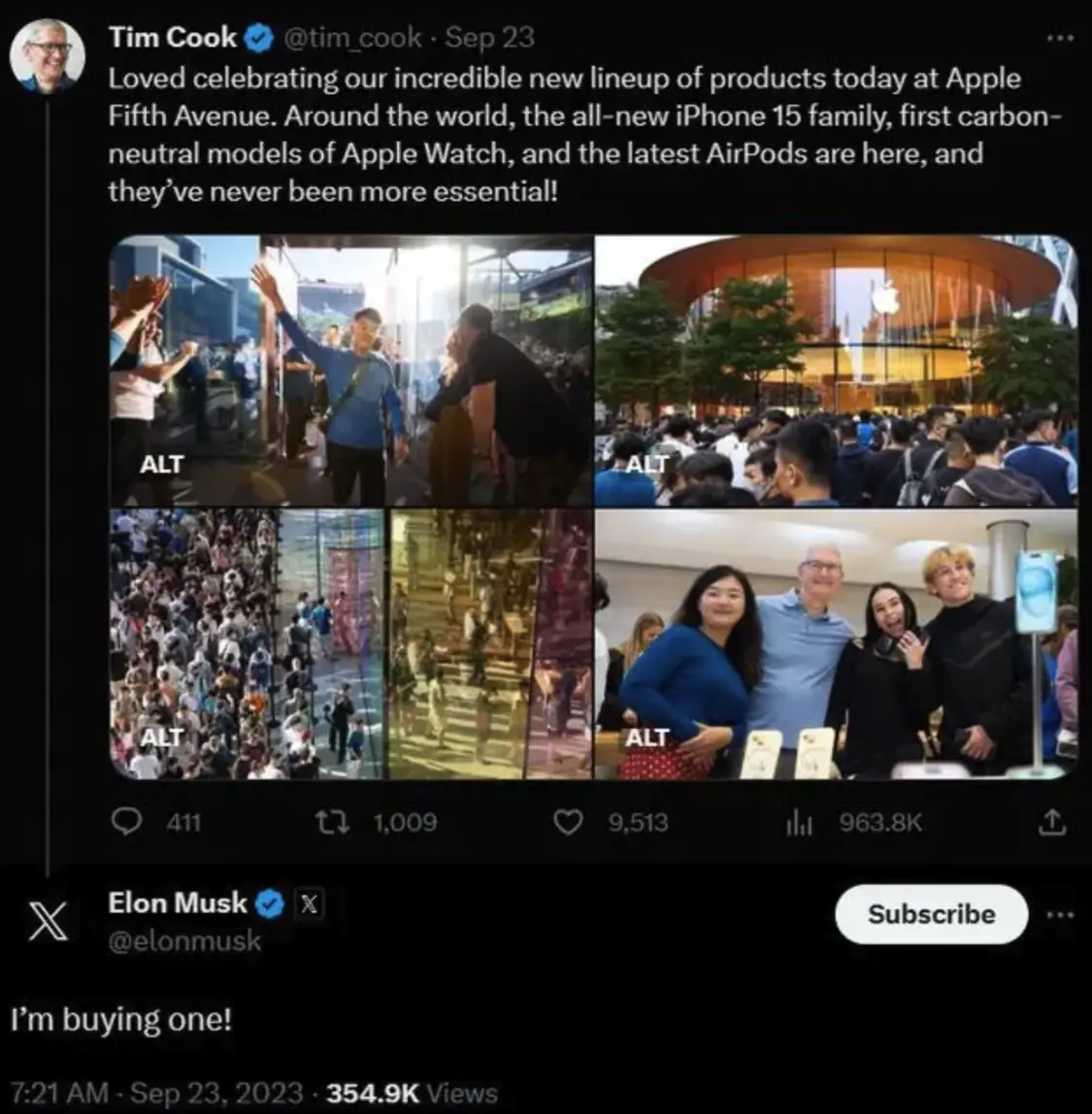The image size is (1092, 1114).
Task: Click the share upload icon
Action: [1051, 823]
